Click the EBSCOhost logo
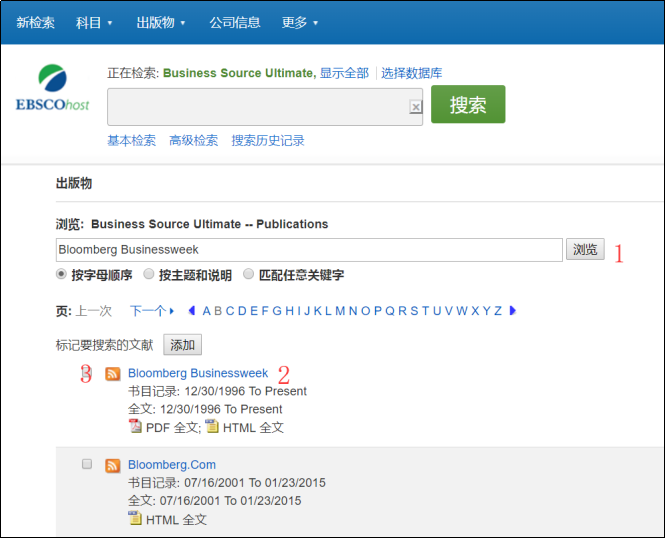Image resolution: width=665 pixels, height=539 pixels. (x=53, y=88)
